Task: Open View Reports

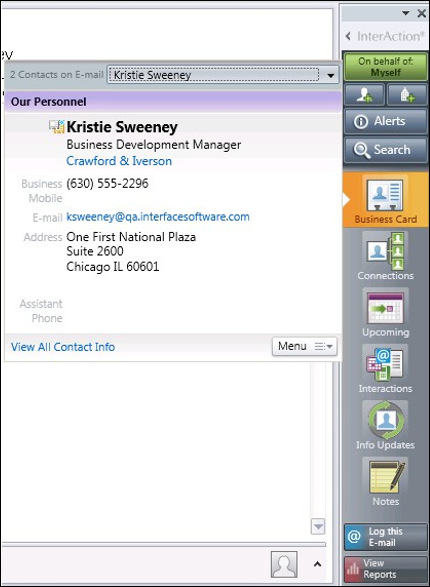Action: 385,569
